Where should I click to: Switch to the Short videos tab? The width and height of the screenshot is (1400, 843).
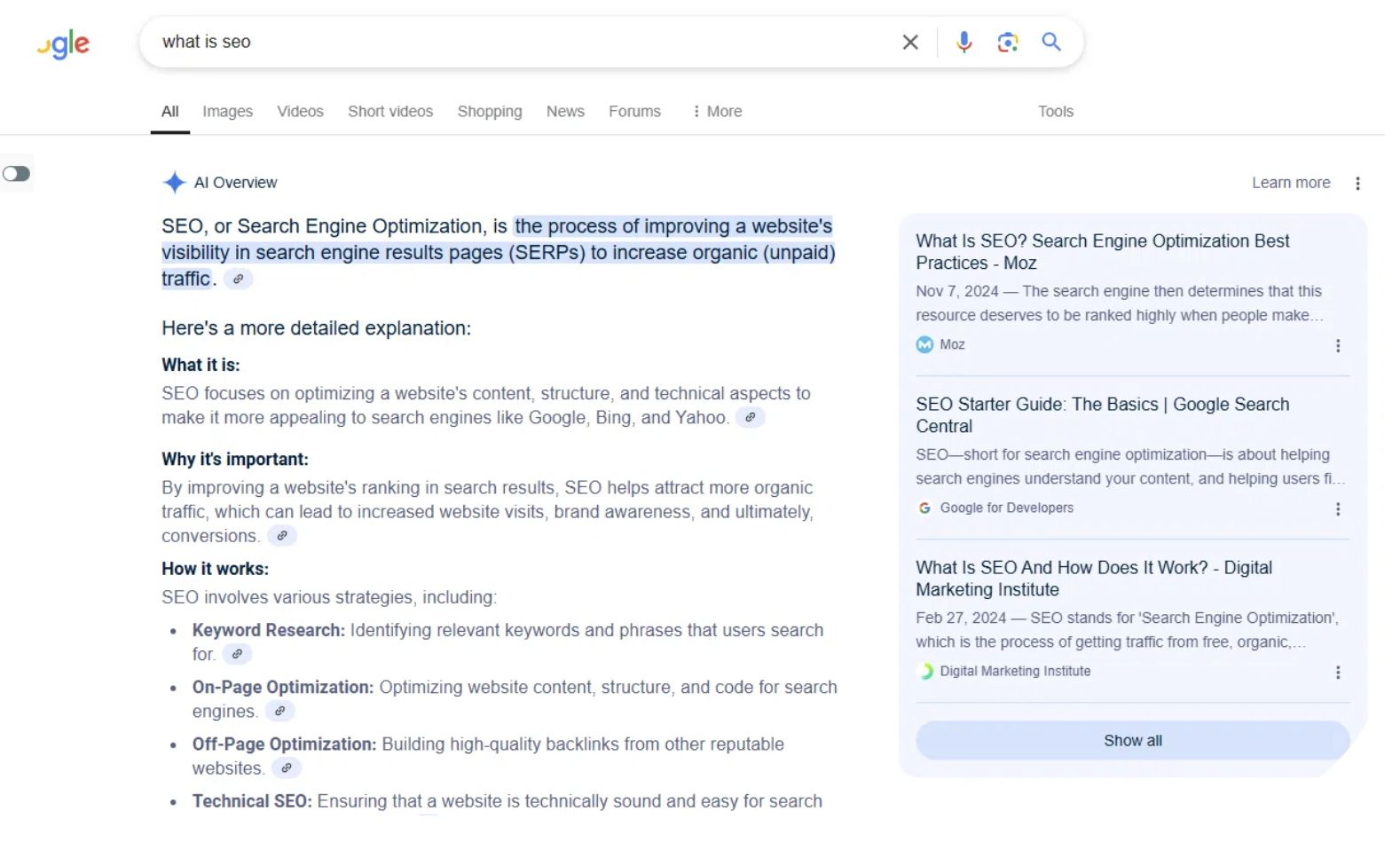pyautogui.click(x=390, y=111)
